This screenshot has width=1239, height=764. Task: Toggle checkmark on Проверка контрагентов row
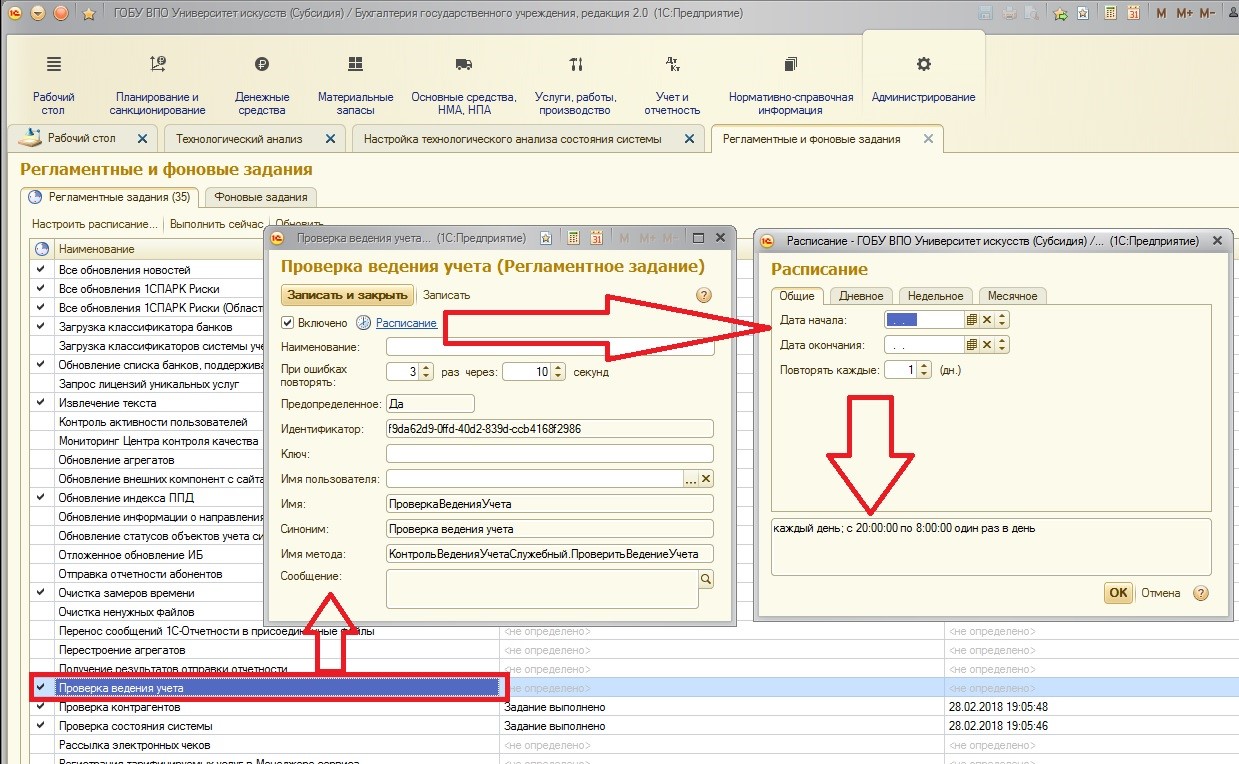(41, 707)
